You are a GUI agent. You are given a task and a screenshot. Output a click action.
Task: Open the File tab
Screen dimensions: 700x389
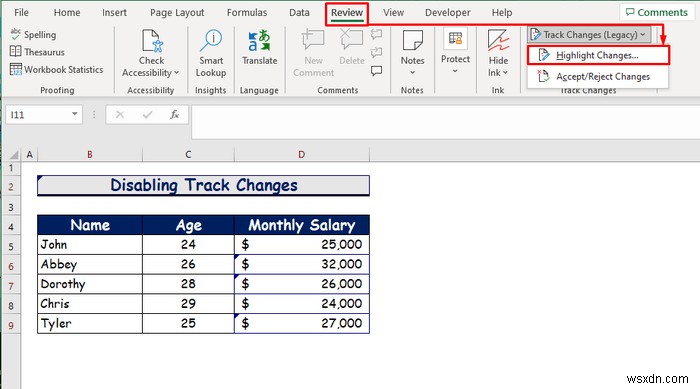[21, 13]
